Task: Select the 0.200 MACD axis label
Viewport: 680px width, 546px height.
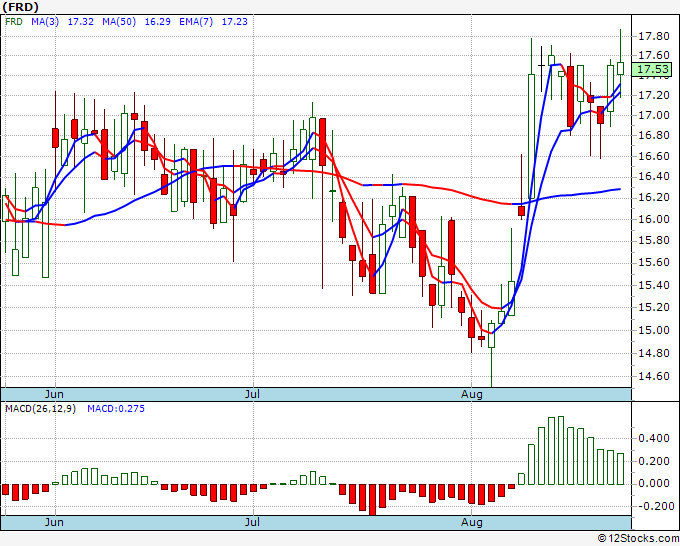Action: point(654,461)
